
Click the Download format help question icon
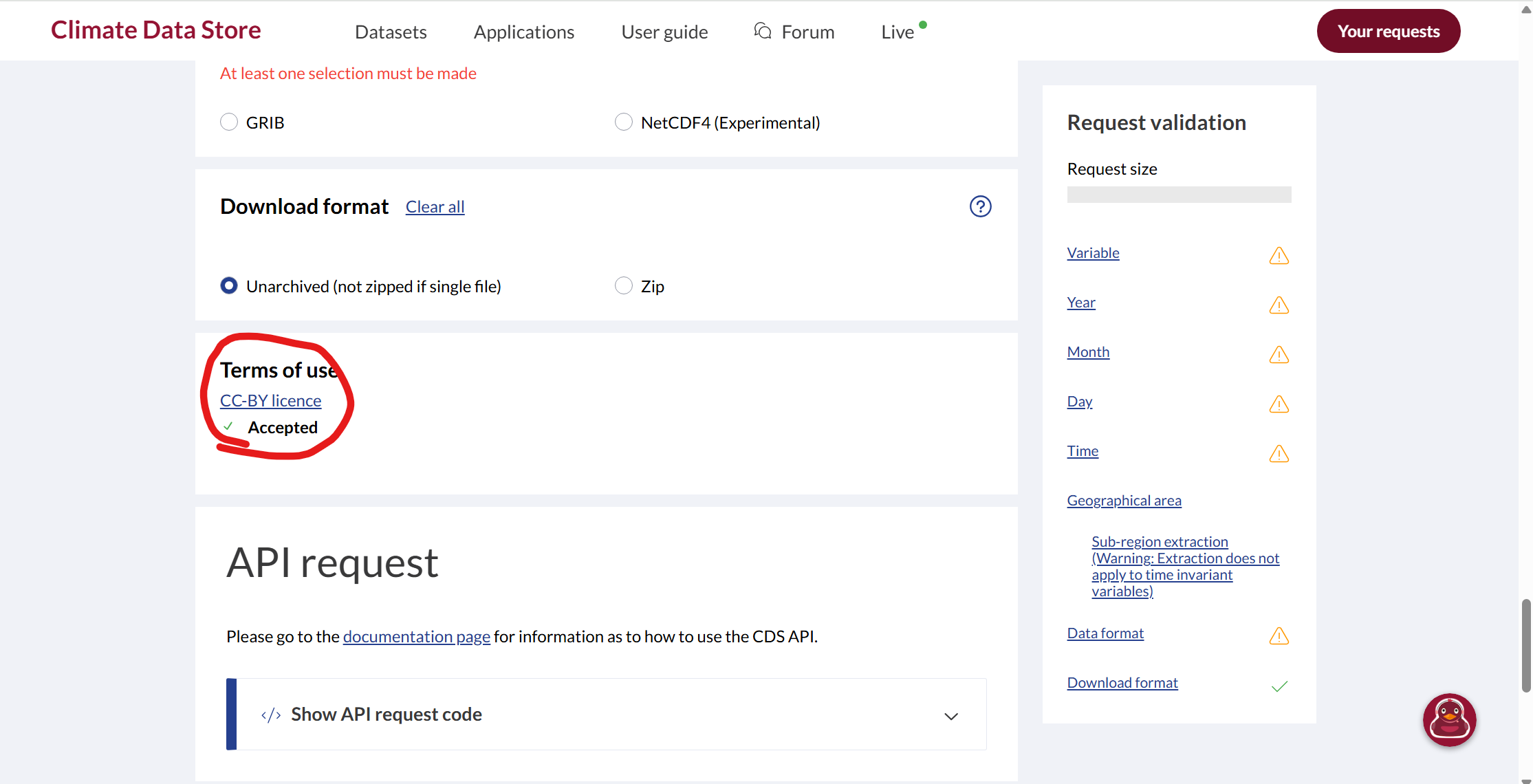click(x=980, y=206)
